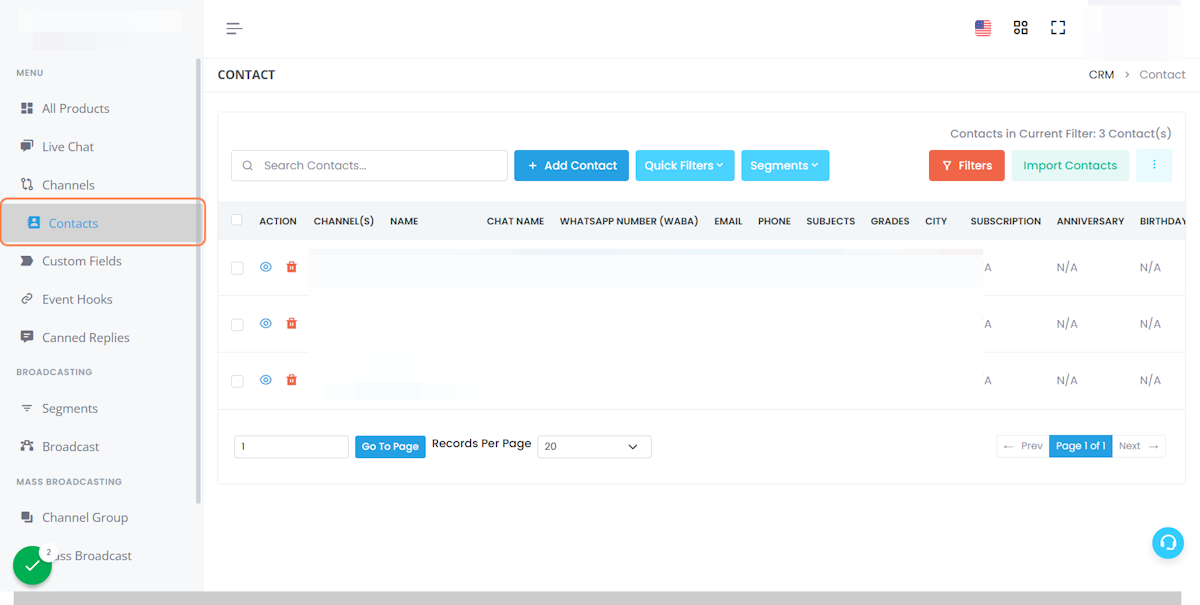The height and width of the screenshot is (605, 1200).
Task: Click the Live Chat speech bubble icon
Action: [x=27, y=146]
